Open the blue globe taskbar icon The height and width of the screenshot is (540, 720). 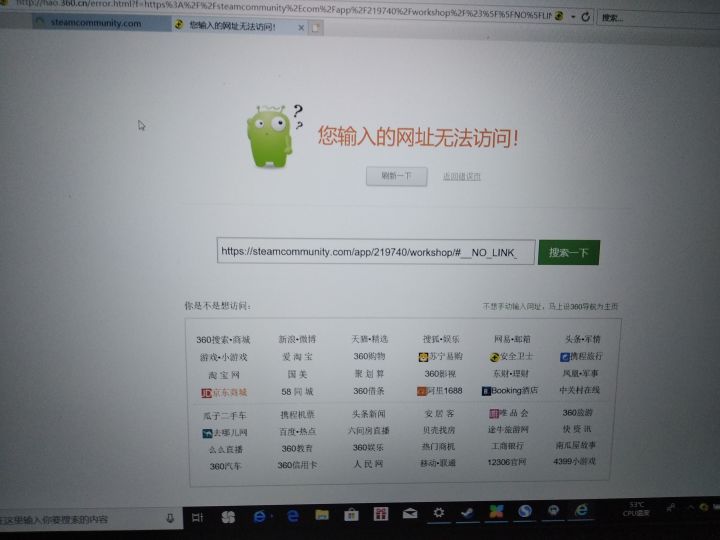[525, 511]
